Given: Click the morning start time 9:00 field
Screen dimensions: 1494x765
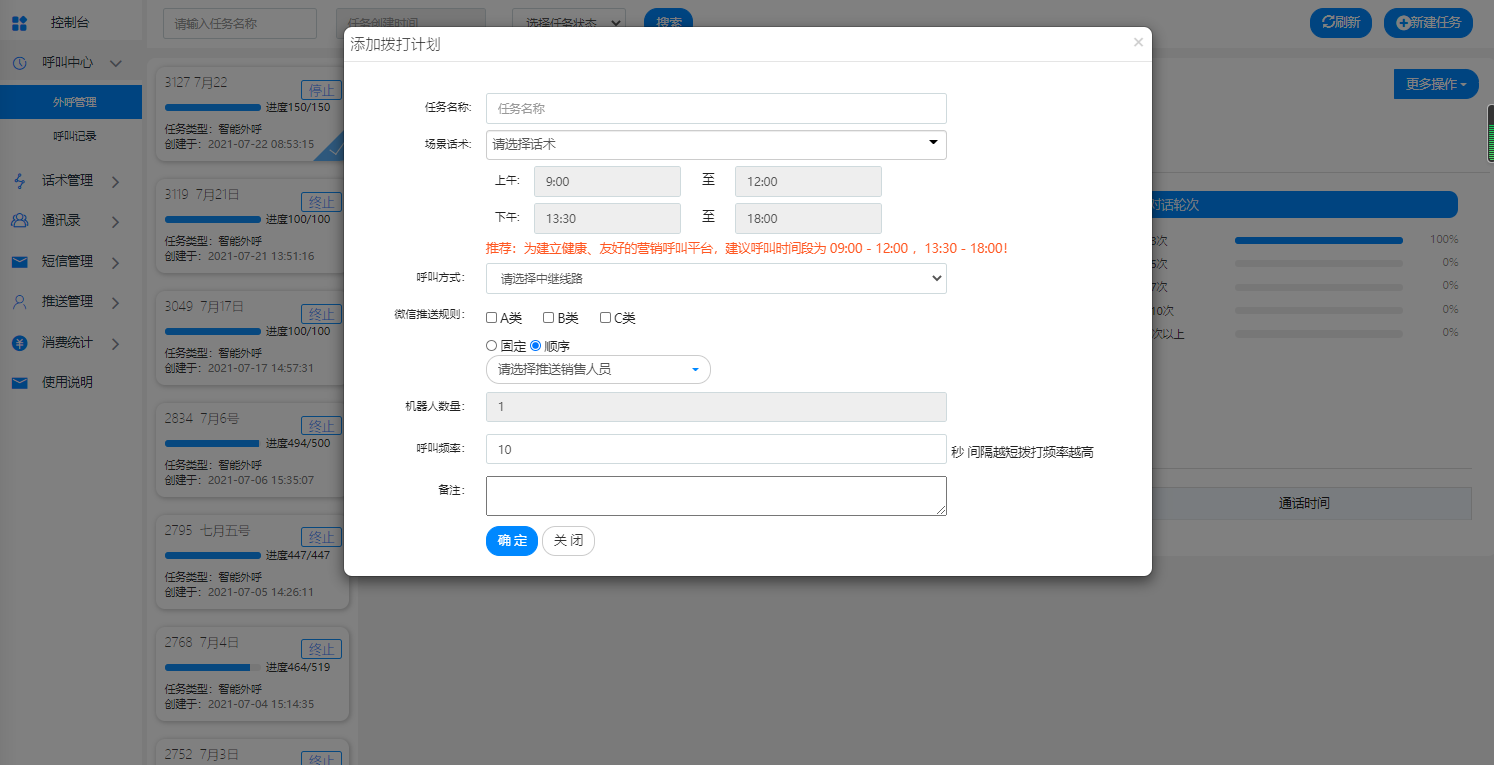Looking at the screenshot, I should pyautogui.click(x=608, y=182).
